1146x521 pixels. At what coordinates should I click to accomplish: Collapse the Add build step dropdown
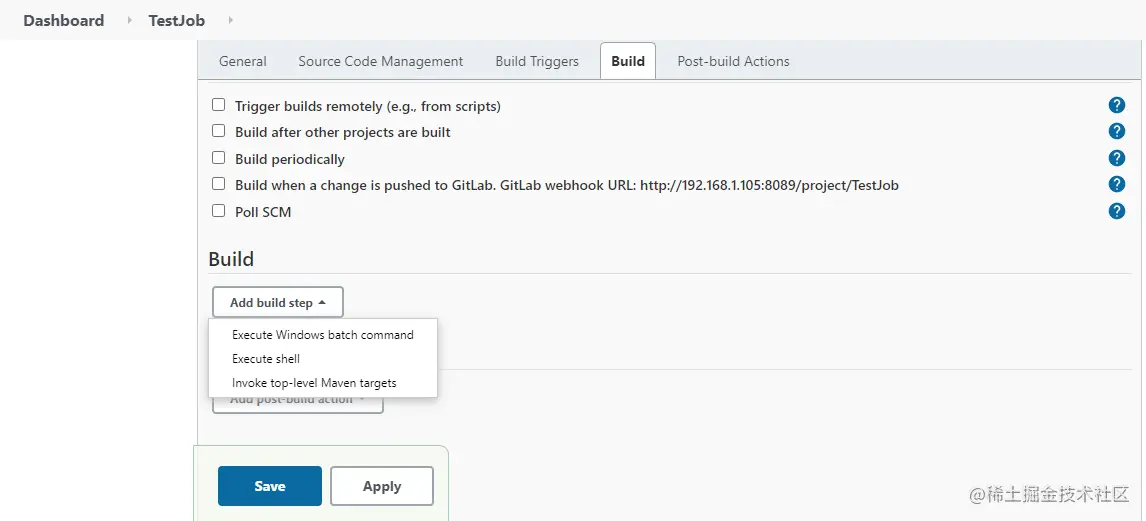pyautogui.click(x=277, y=302)
